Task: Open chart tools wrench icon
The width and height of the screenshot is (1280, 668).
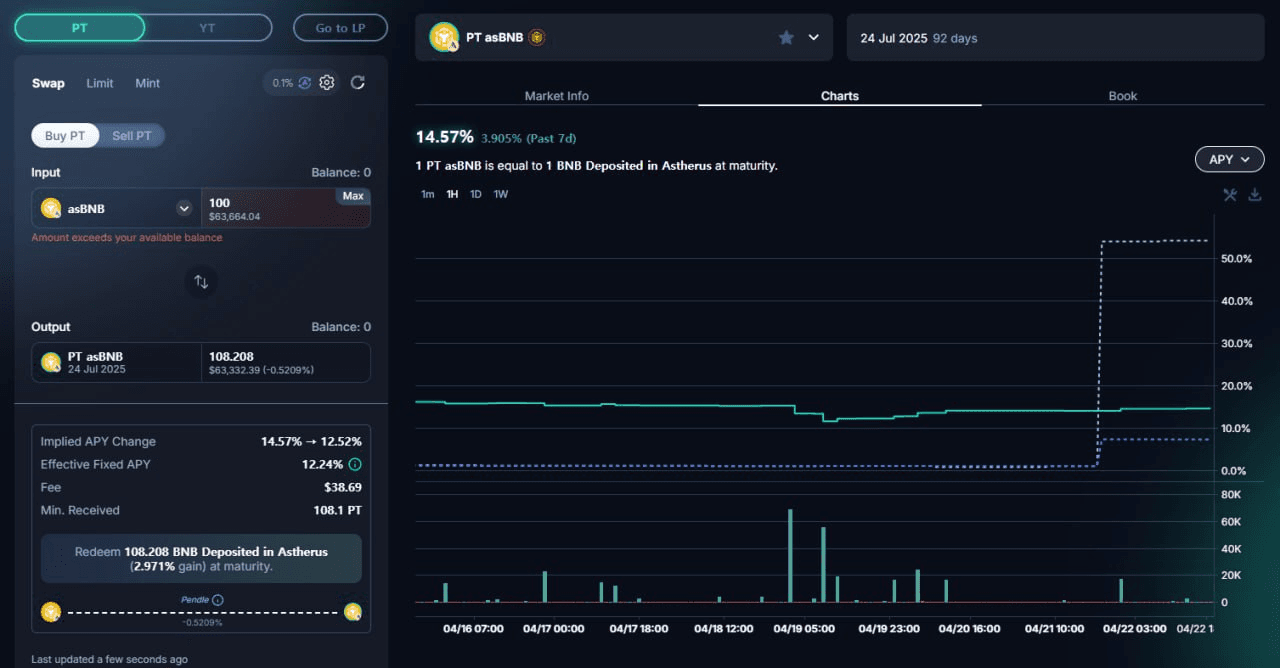Action: tap(1230, 195)
